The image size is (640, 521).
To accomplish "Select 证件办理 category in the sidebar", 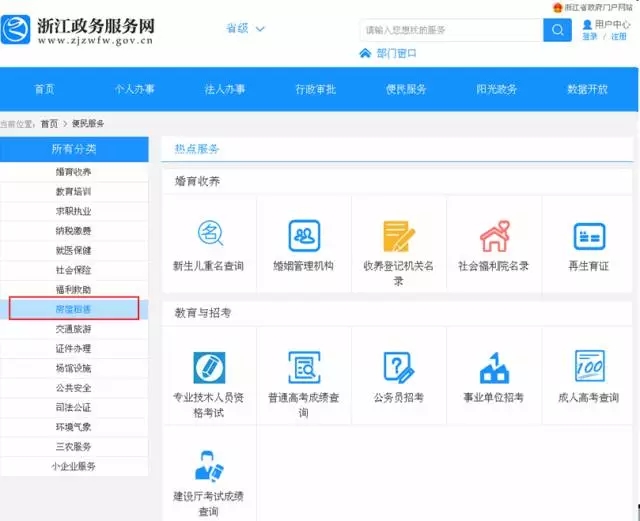I will point(73,348).
